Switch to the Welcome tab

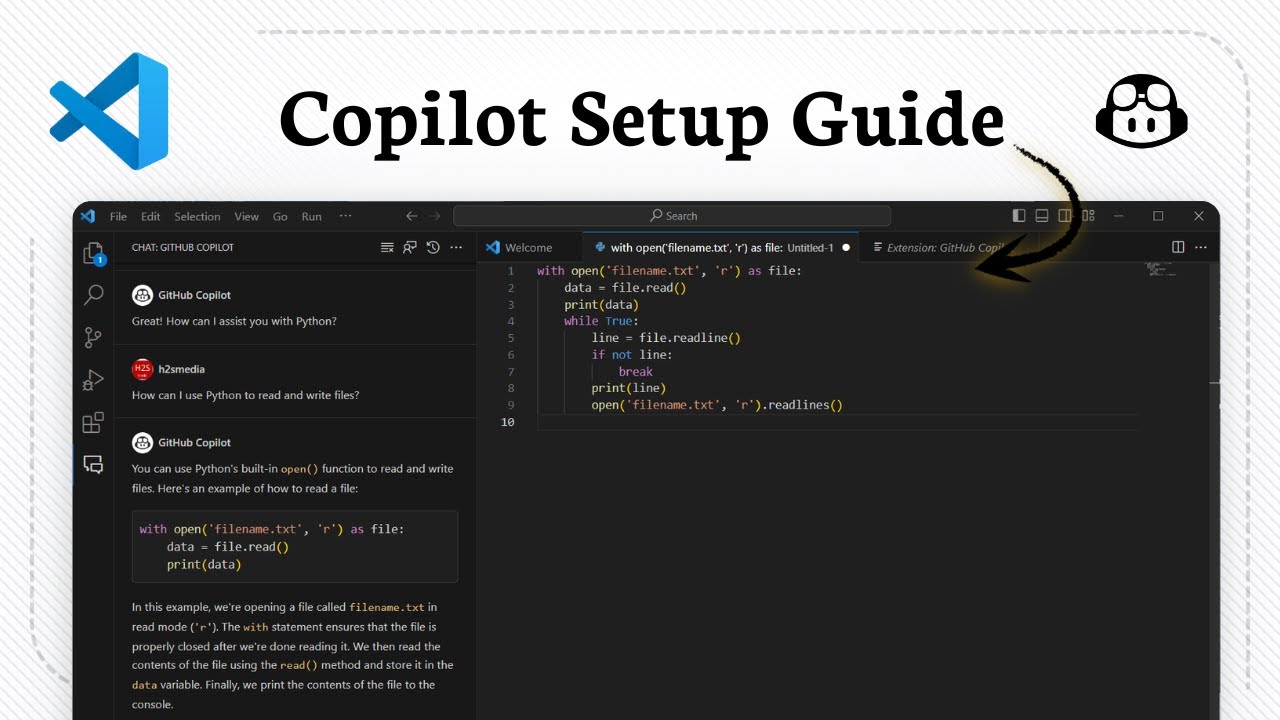528,247
